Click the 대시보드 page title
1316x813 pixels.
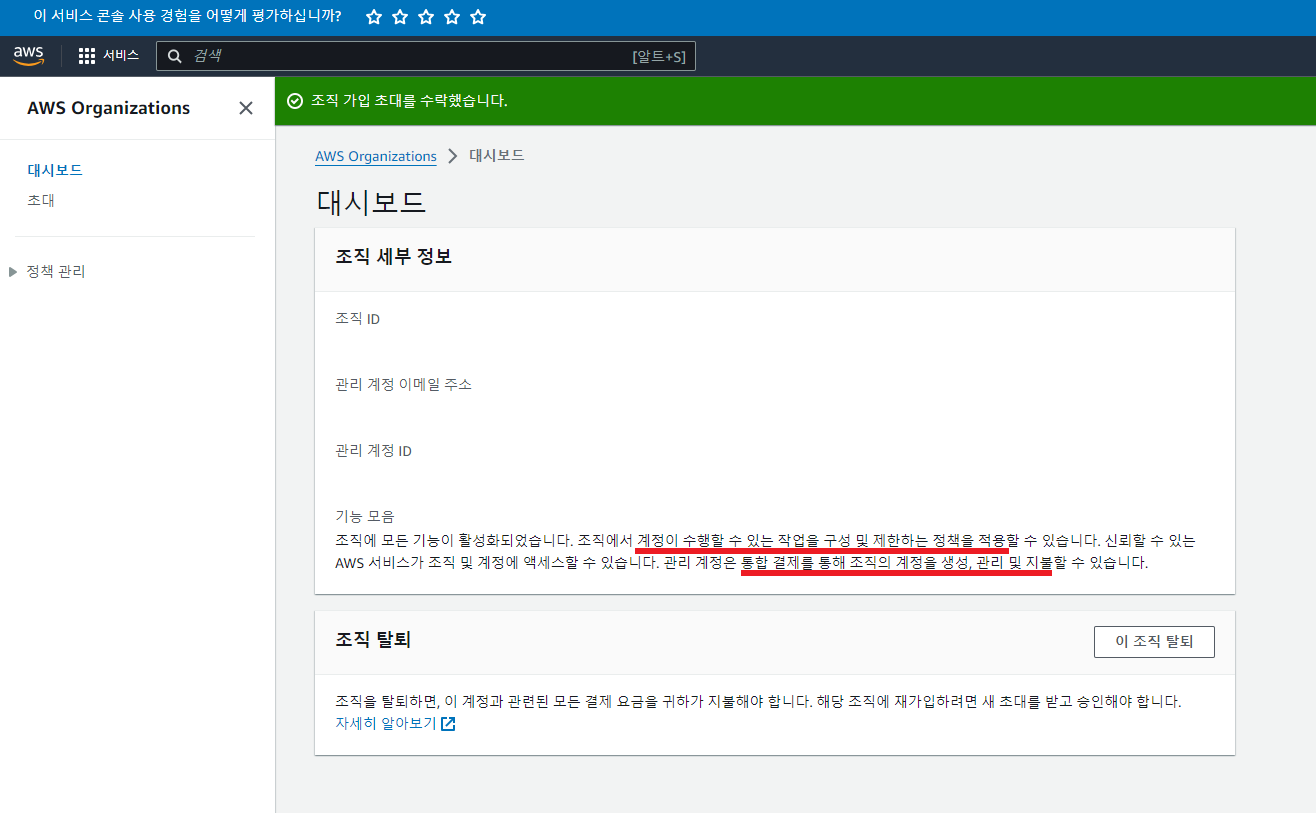point(371,202)
